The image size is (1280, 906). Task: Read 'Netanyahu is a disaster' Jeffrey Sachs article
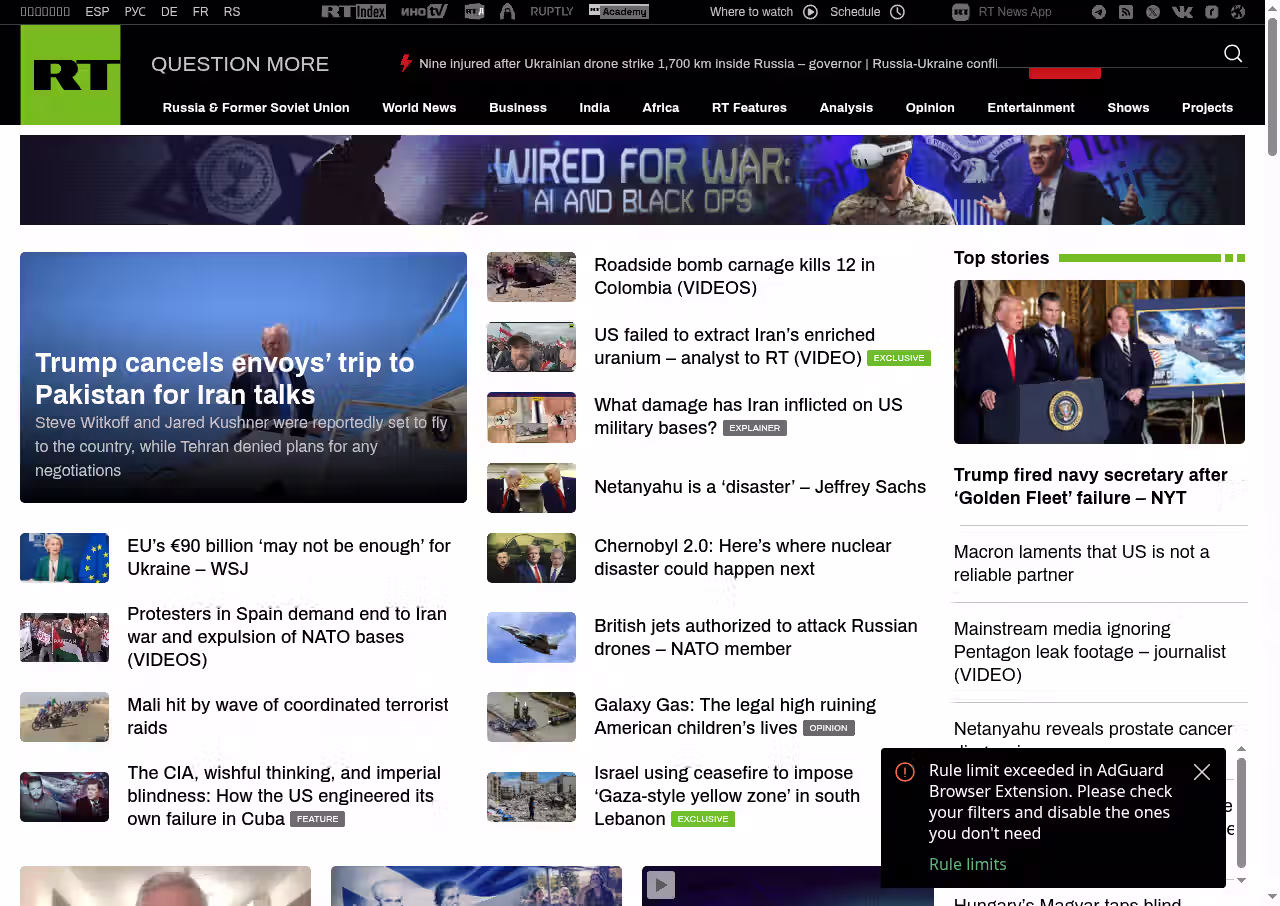(x=759, y=487)
